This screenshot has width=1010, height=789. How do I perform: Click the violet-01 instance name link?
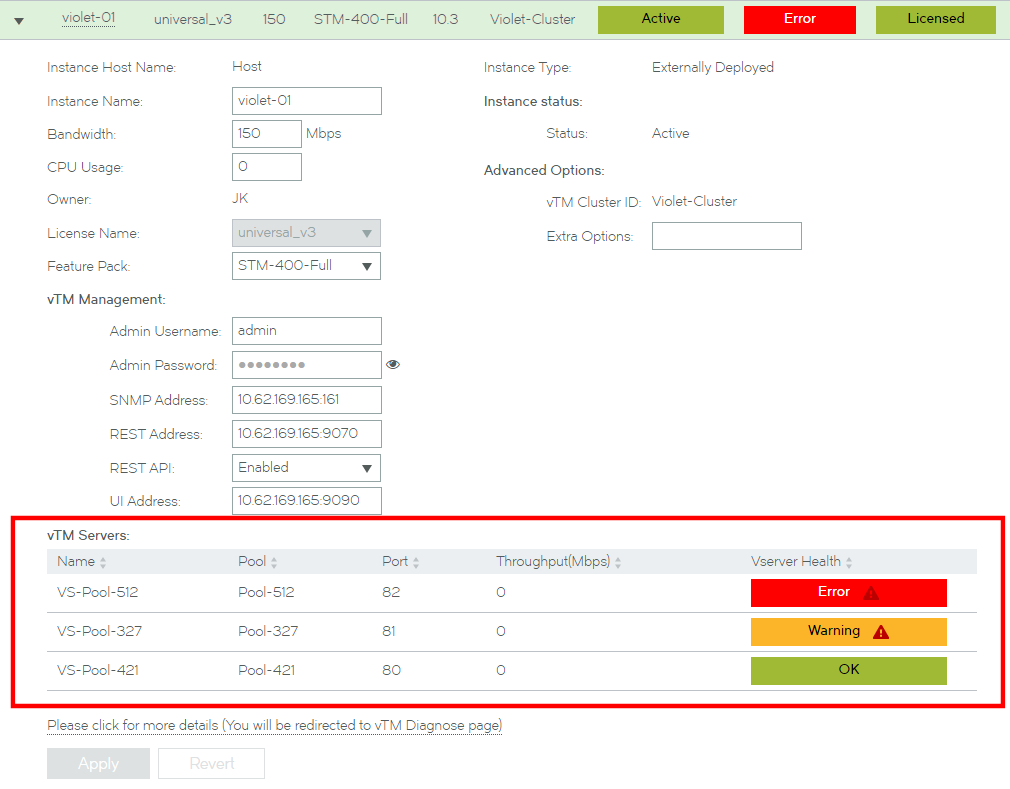point(88,18)
